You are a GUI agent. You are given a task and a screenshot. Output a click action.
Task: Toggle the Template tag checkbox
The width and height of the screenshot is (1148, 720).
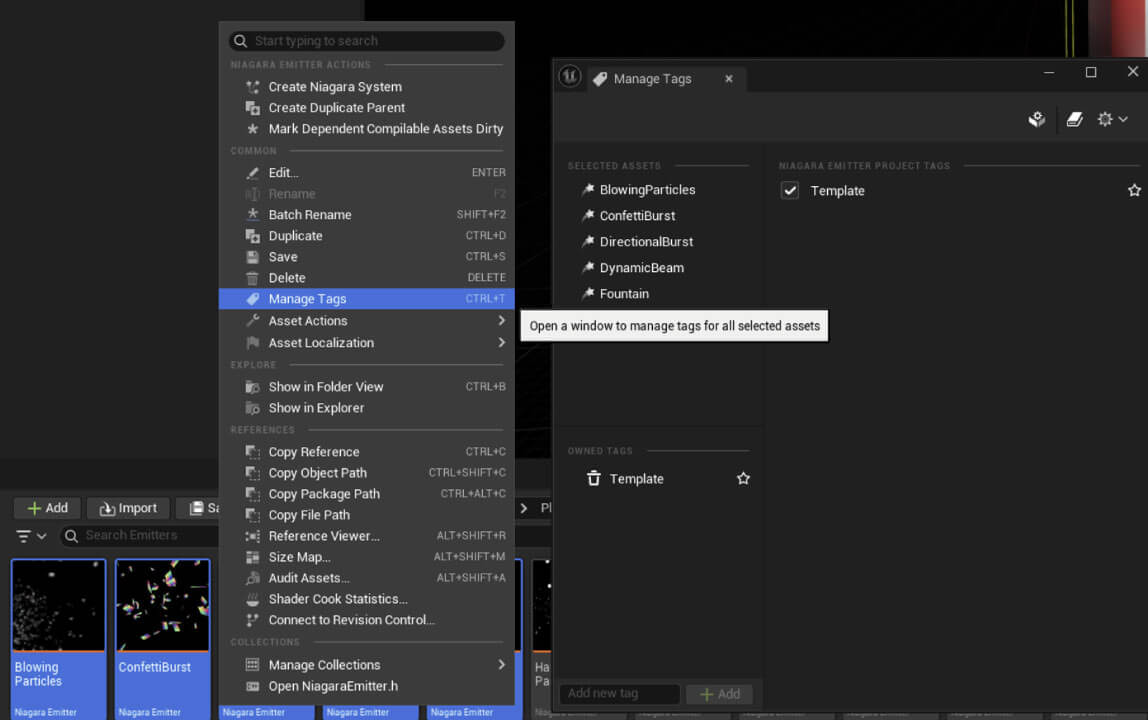pos(789,190)
